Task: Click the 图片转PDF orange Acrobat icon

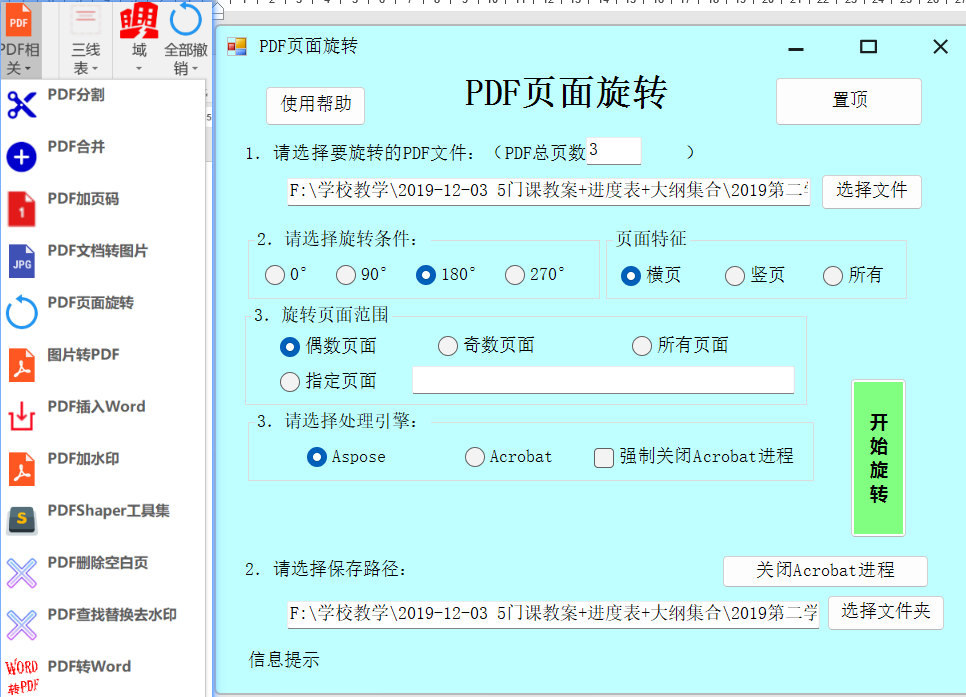Action: click(x=22, y=365)
